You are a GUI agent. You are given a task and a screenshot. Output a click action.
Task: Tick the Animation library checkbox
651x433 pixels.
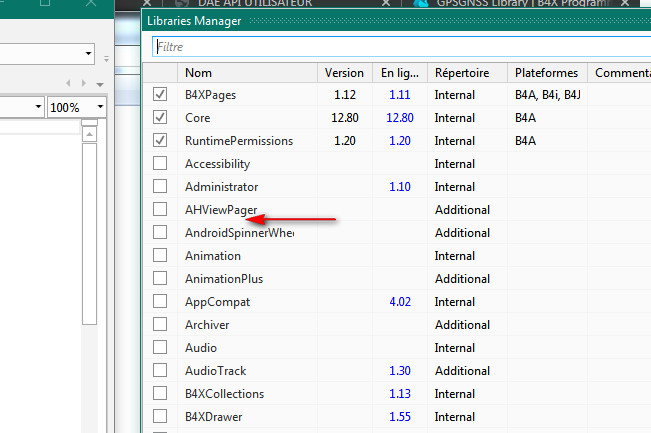coord(160,255)
